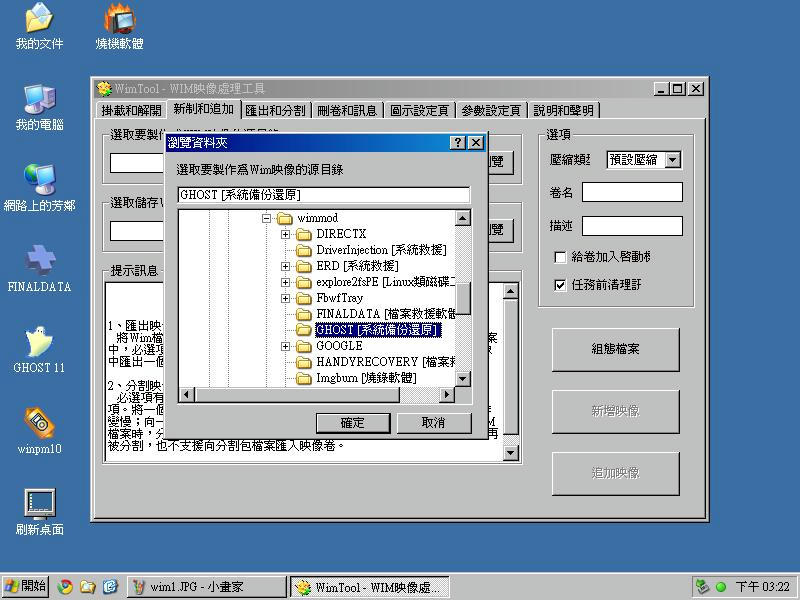Expand the GOOGLE folder node

pyautogui.click(x=285, y=346)
